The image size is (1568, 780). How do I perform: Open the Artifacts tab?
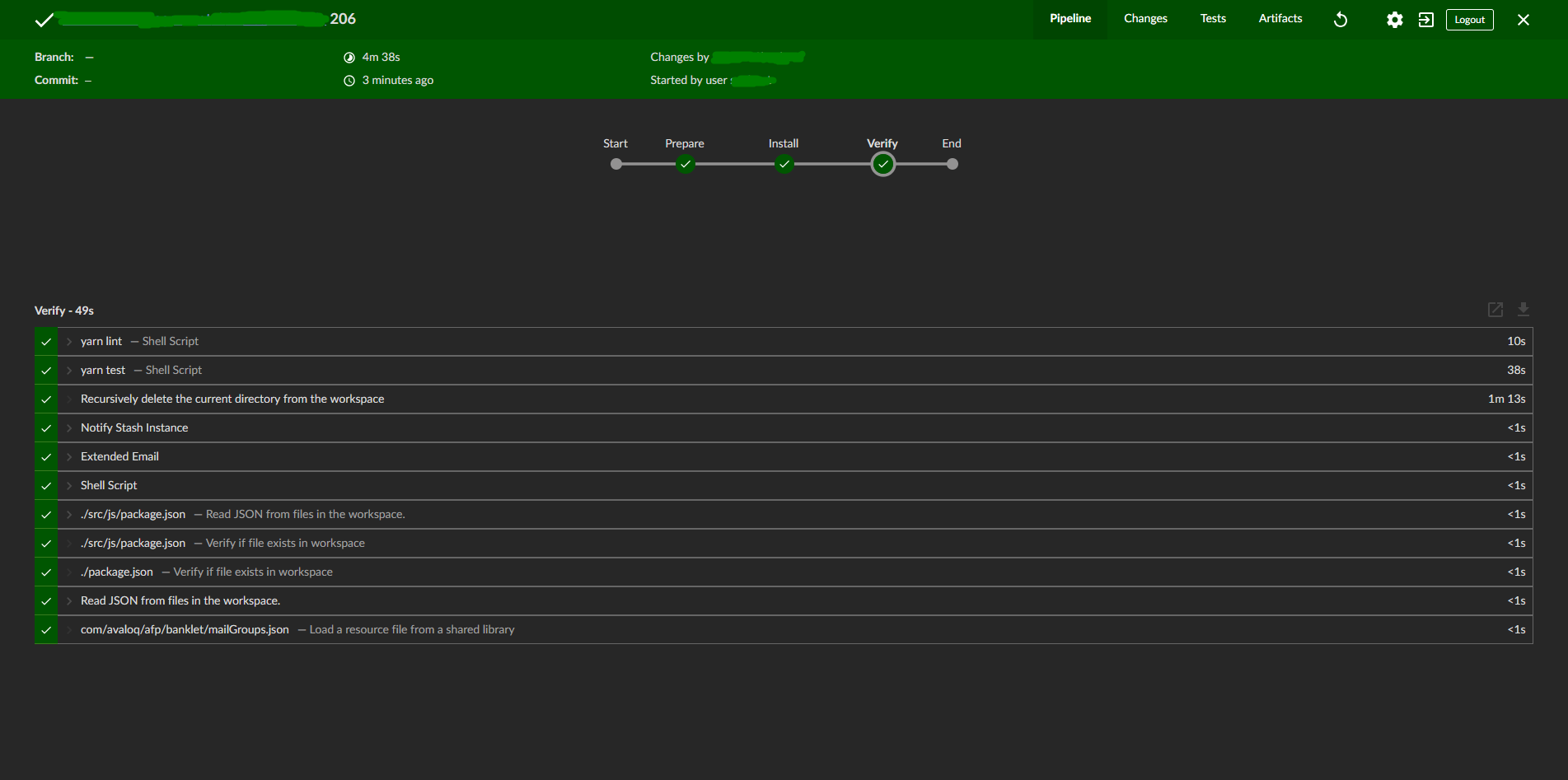click(1280, 18)
